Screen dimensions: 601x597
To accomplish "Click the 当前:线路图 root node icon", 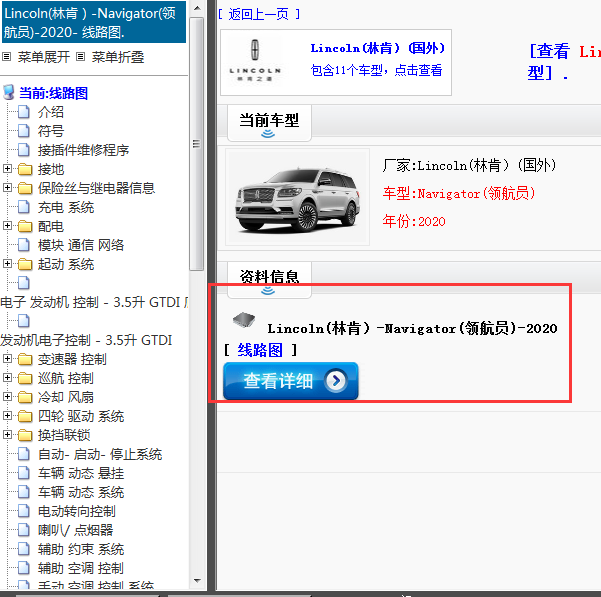I will [x=8, y=92].
